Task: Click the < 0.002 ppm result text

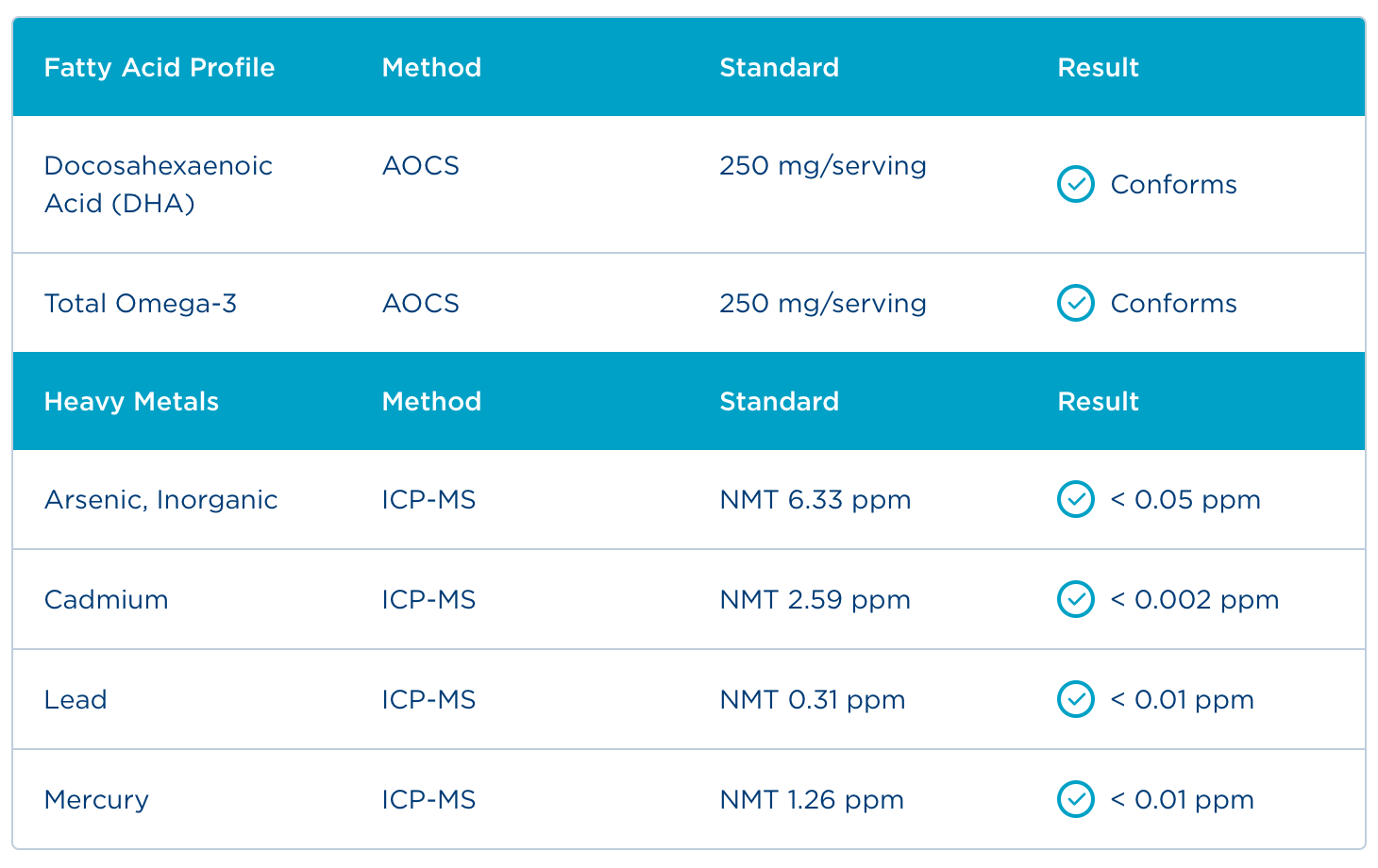Action: pyautogui.click(x=1194, y=600)
